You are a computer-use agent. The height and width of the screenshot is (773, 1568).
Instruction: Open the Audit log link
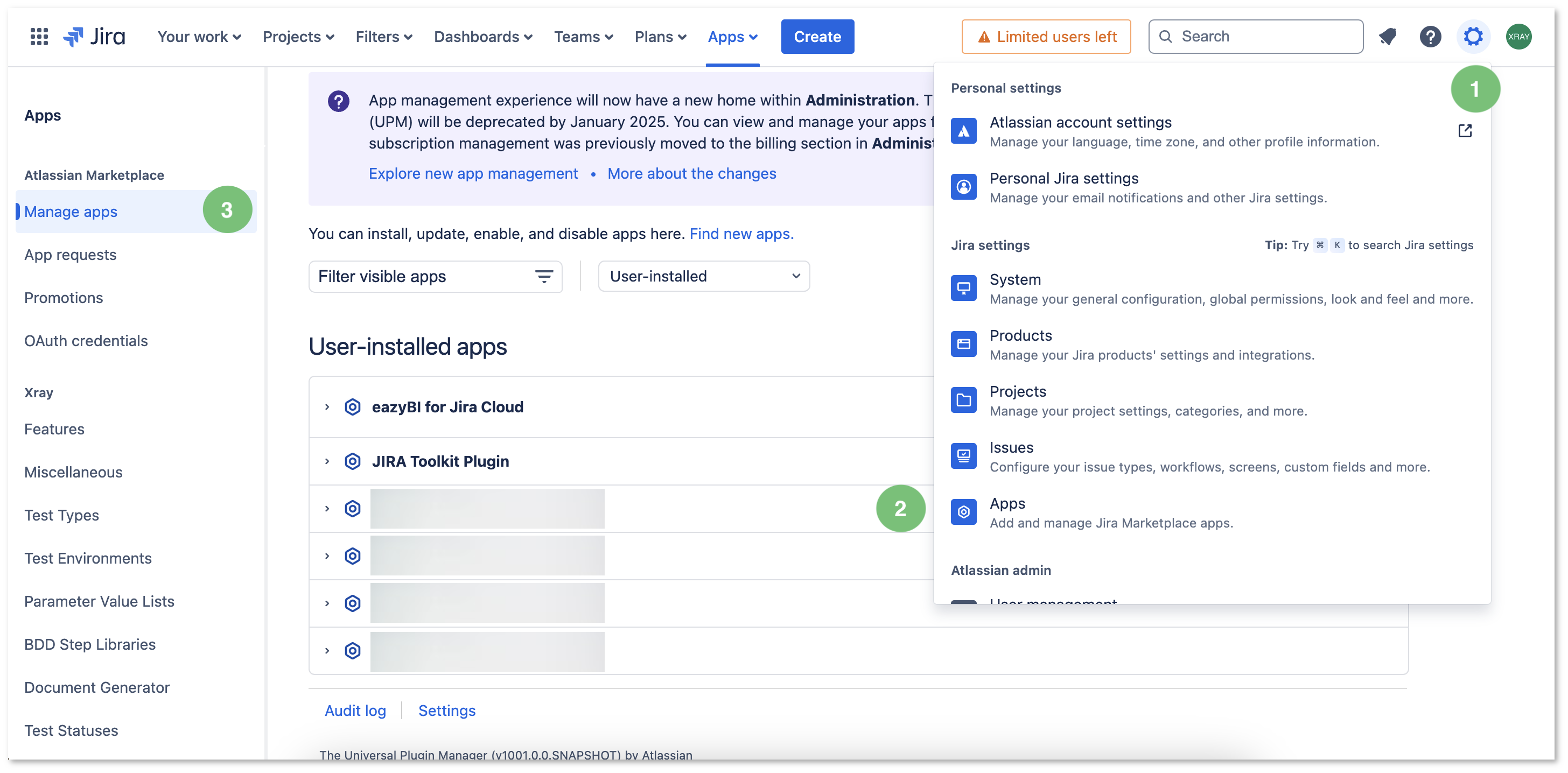pos(355,712)
